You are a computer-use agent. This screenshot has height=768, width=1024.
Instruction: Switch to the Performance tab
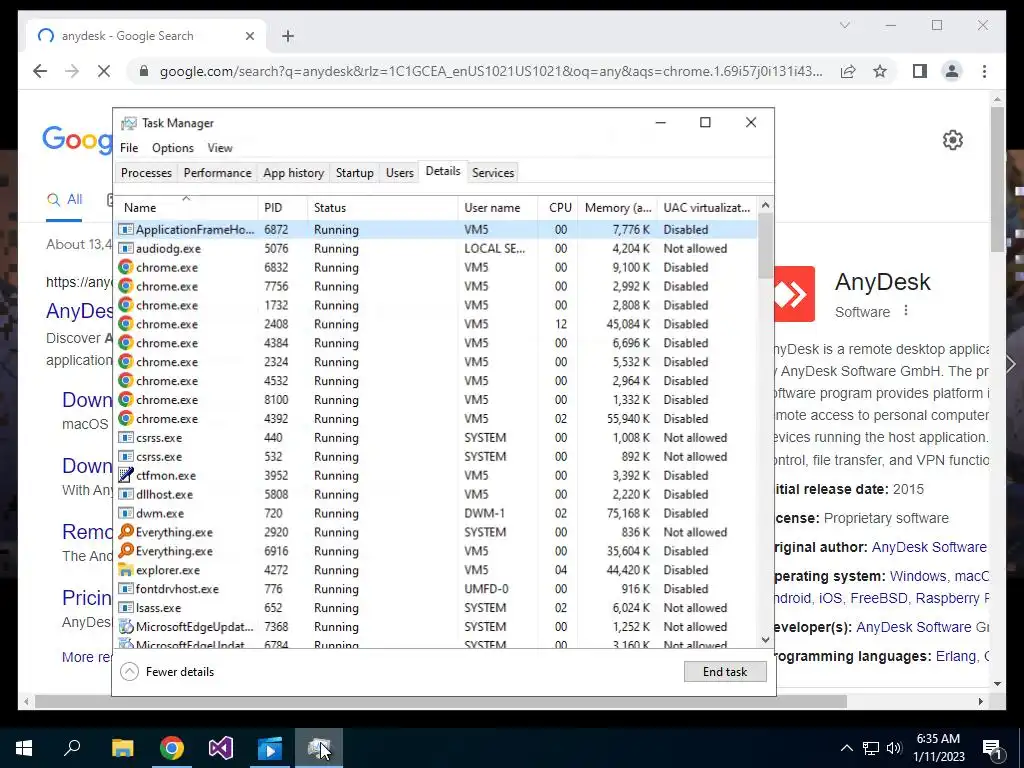click(217, 172)
